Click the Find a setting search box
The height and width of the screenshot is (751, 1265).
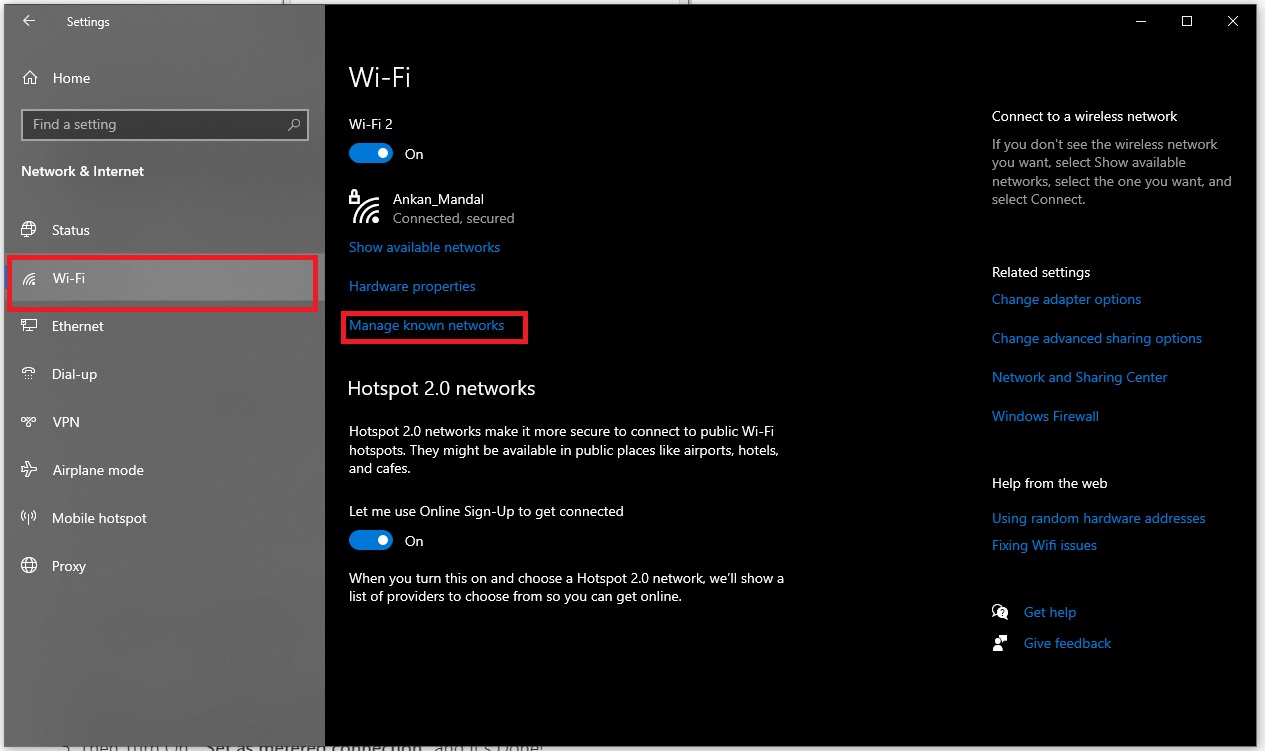[x=164, y=124]
